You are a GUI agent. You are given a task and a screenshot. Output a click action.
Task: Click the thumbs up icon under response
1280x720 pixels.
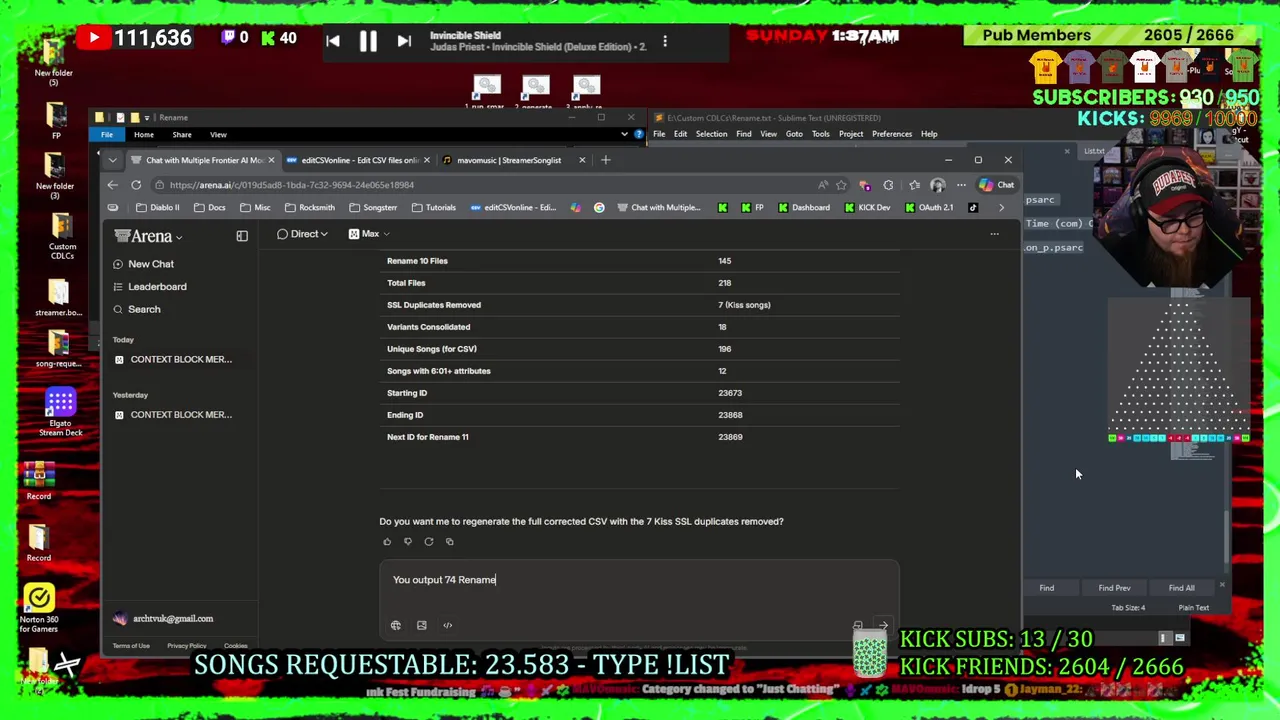pyautogui.click(x=387, y=542)
